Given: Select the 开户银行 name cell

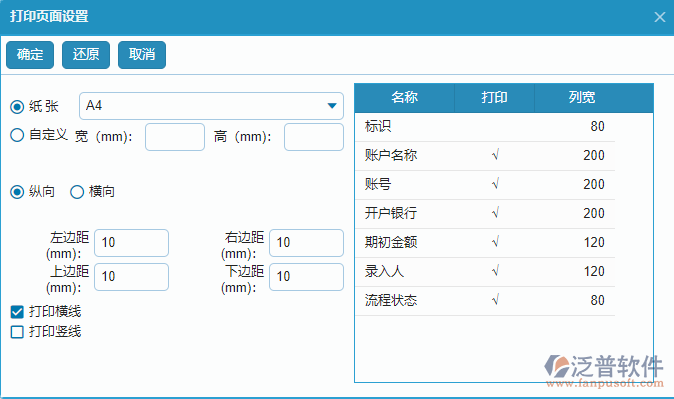Looking at the screenshot, I should 404,214.
